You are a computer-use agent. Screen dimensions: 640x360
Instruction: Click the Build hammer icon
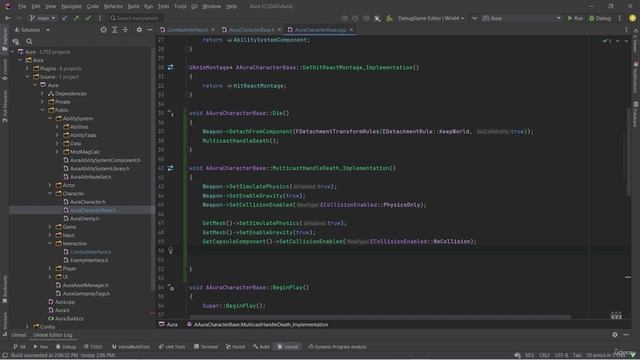(389, 18)
